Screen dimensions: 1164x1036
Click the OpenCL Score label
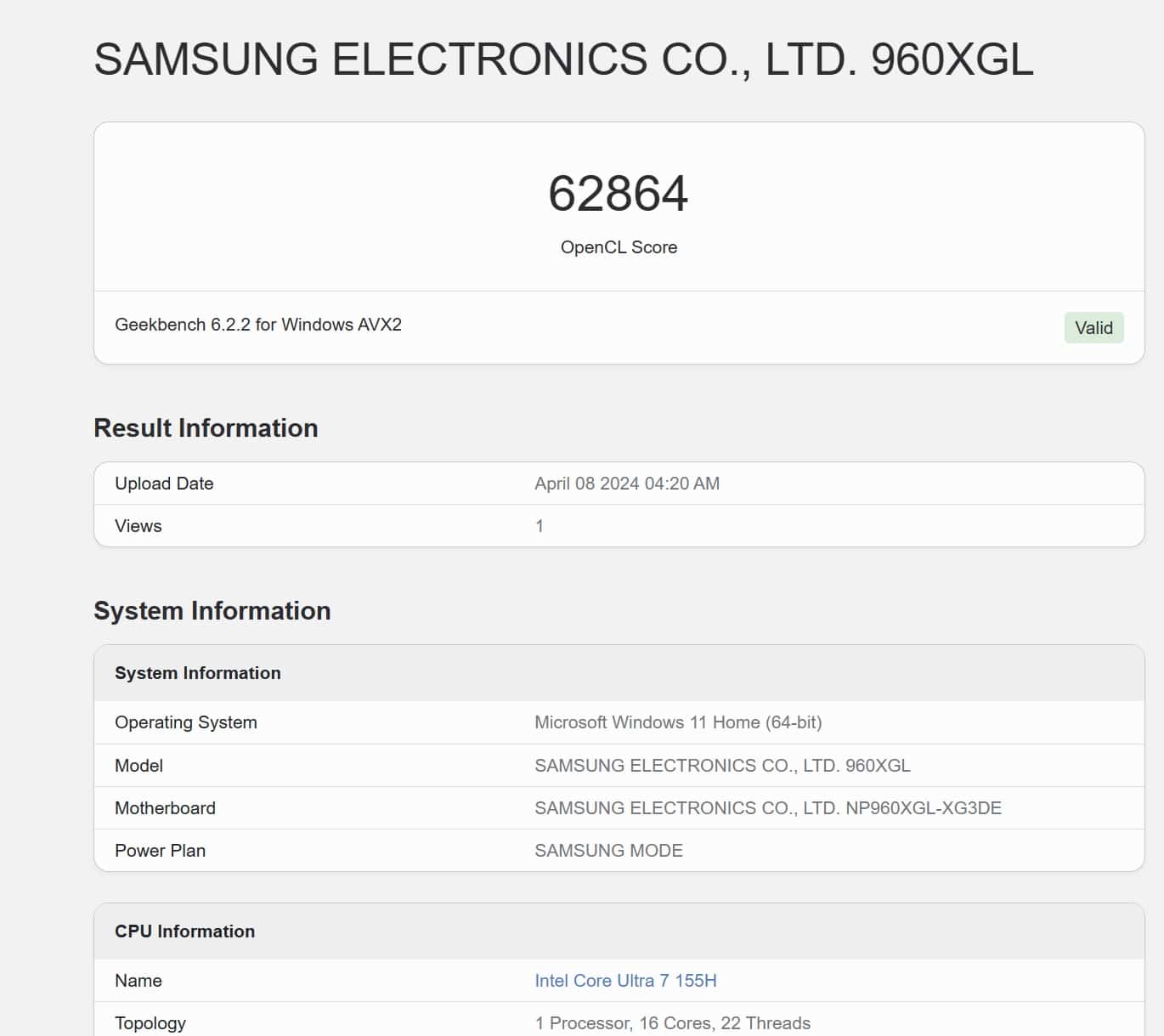tap(619, 247)
